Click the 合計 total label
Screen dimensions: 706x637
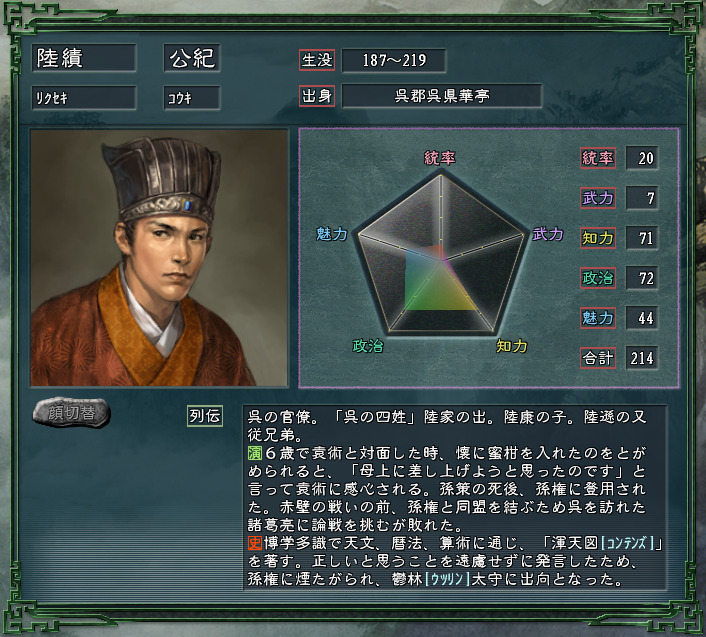pyautogui.click(x=598, y=358)
